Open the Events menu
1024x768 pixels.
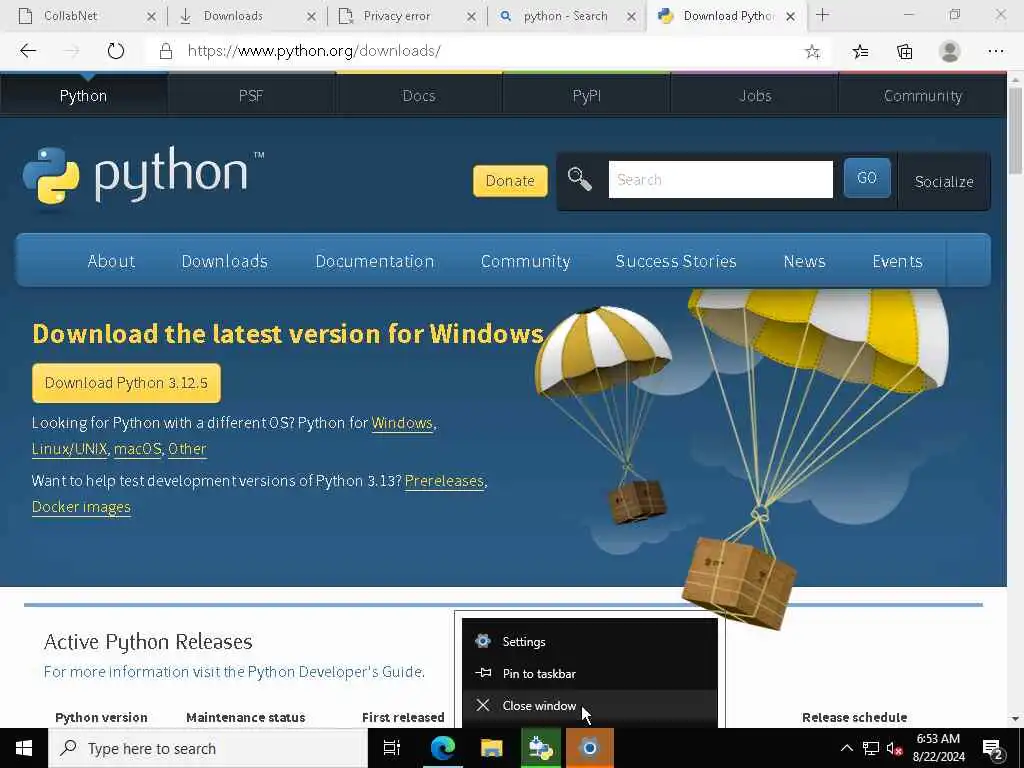(897, 261)
